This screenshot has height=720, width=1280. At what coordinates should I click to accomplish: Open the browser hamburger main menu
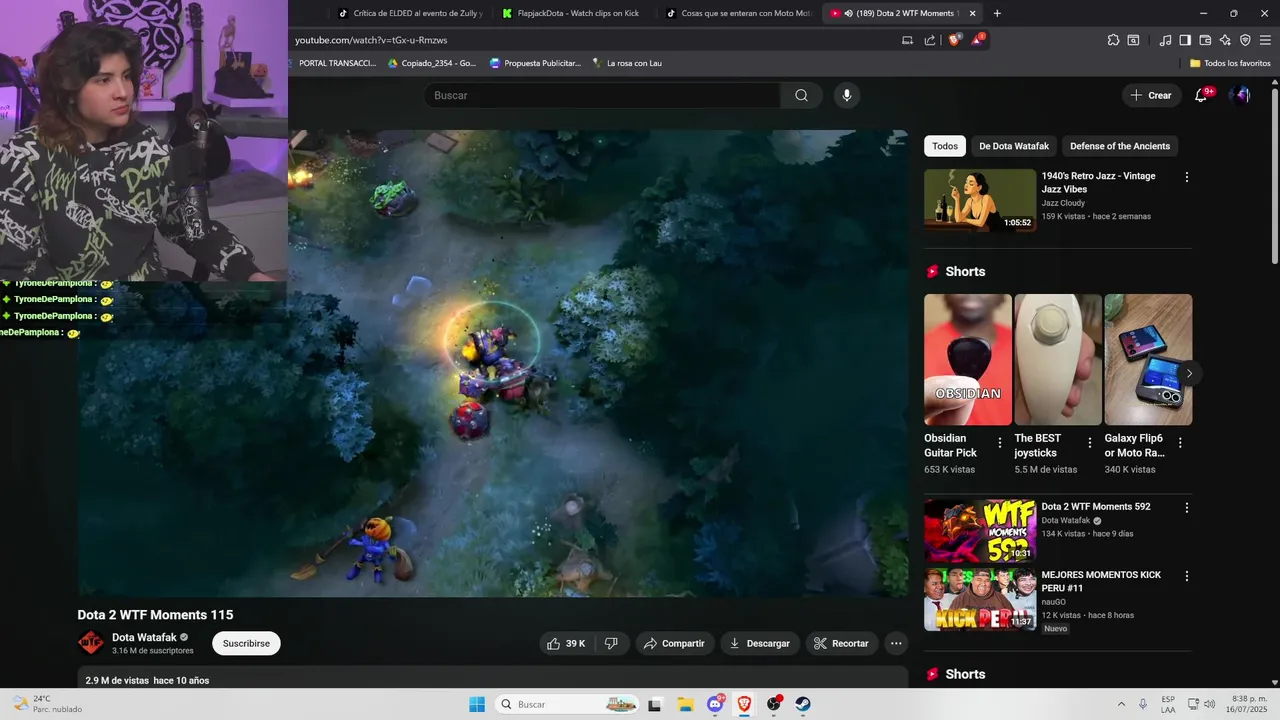point(1265,40)
